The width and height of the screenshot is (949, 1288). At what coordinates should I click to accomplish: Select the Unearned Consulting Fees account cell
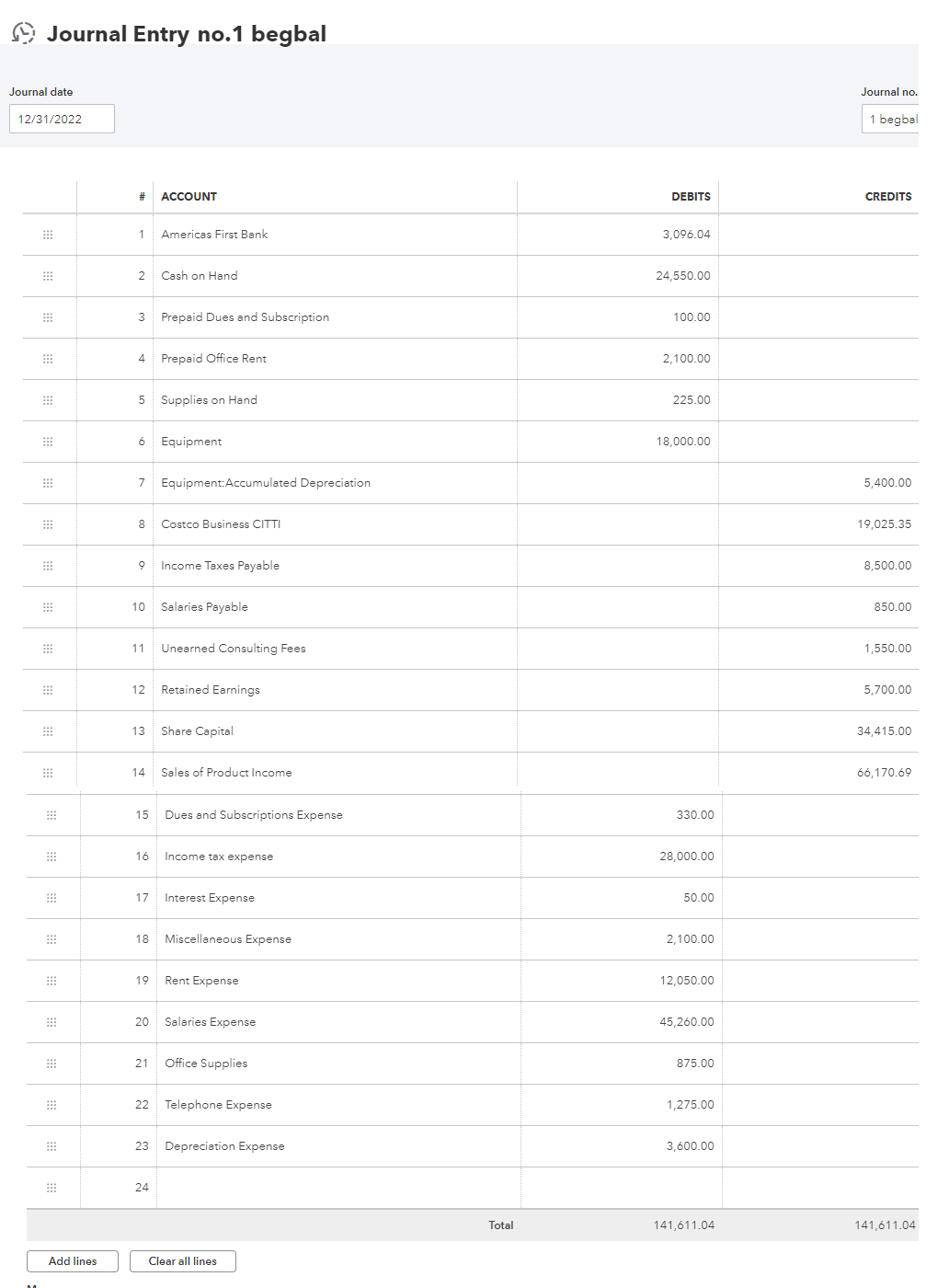334,649
